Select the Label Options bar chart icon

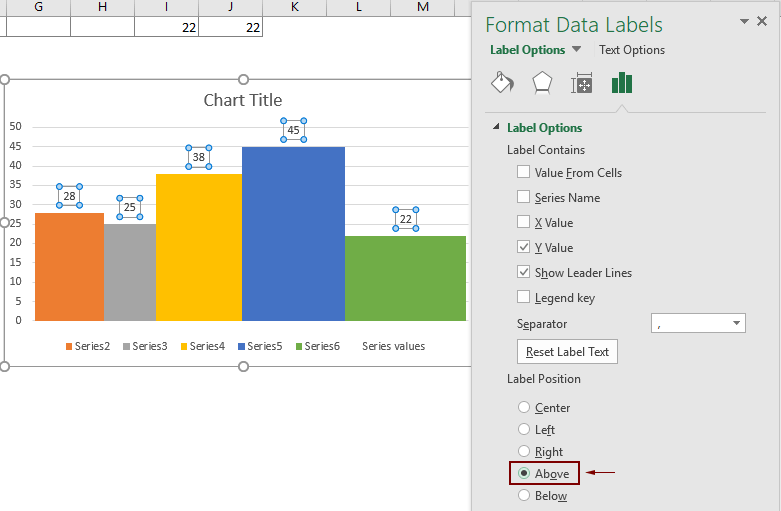[x=622, y=83]
